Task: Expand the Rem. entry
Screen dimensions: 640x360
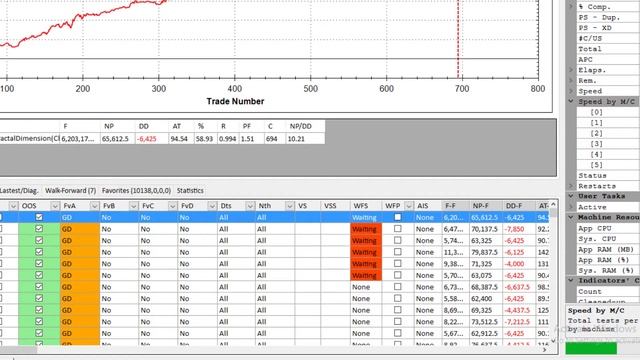Action: click(x=571, y=80)
